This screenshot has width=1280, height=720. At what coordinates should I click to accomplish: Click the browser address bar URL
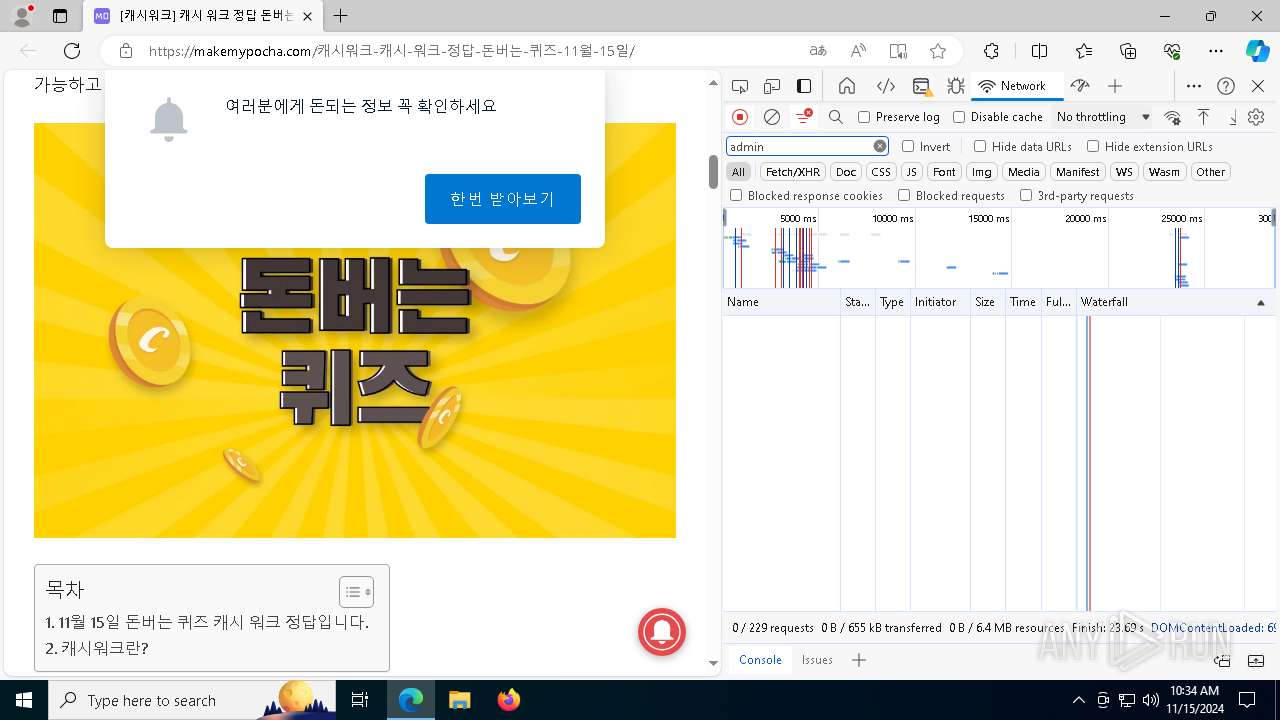point(392,51)
